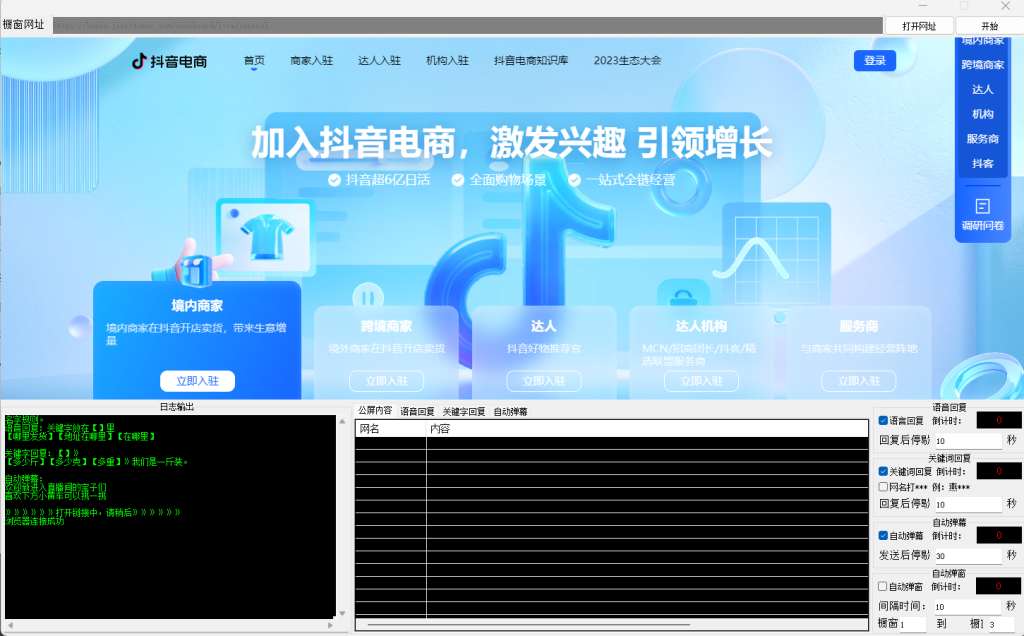1024x636 pixels.
Task: Click the 间隔时间 input field
Action: pyautogui.click(x=967, y=606)
